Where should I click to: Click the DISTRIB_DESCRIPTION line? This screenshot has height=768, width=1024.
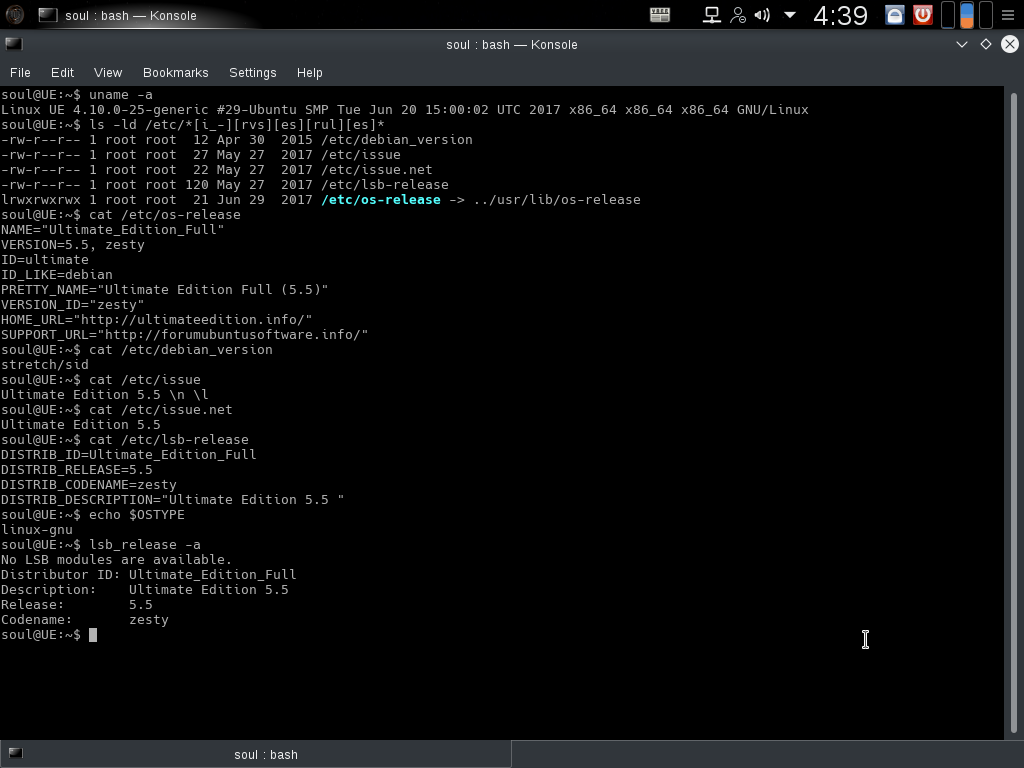172,500
